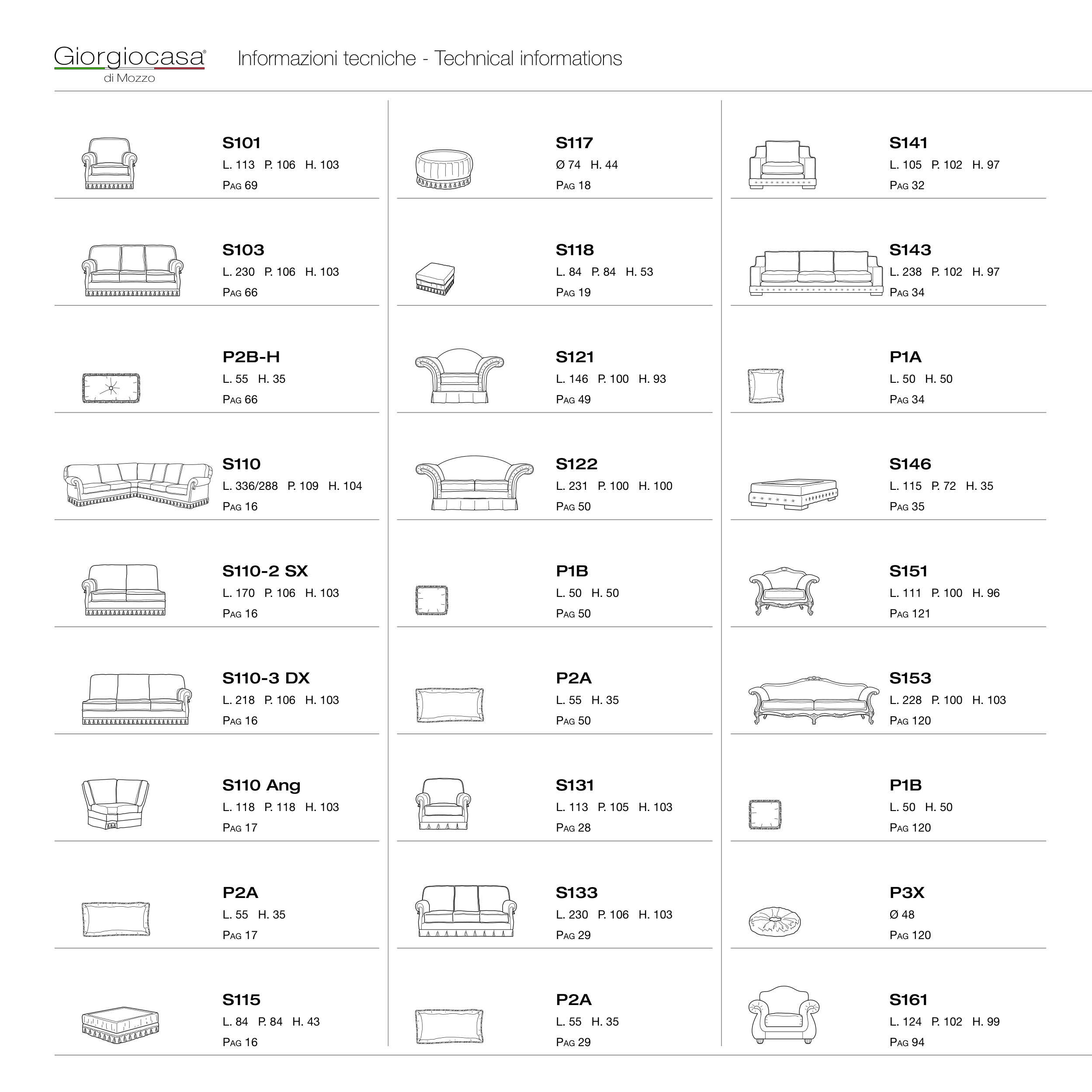Select the P2B-H tufted cushion drawing

[x=111, y=388]
